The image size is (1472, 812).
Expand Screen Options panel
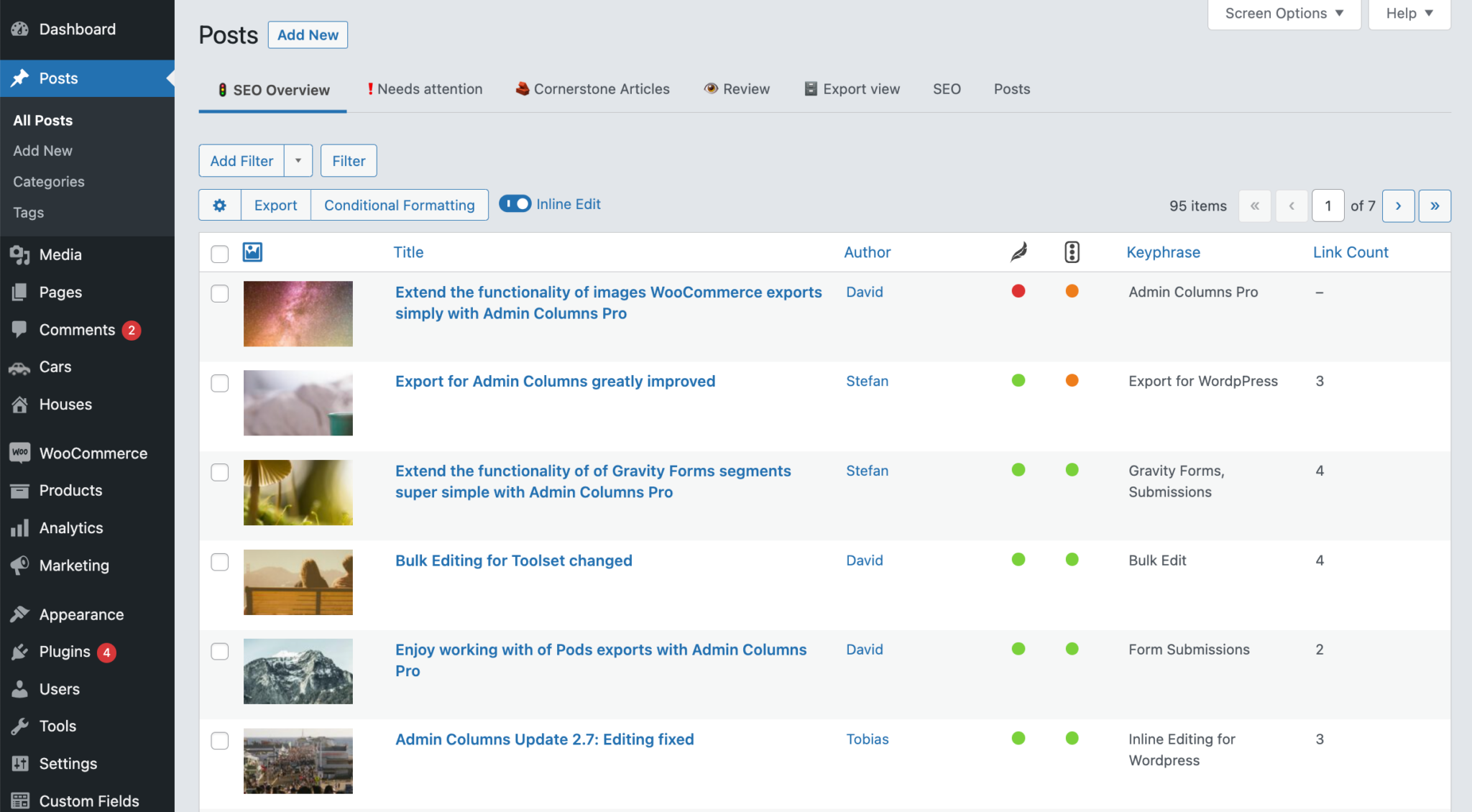1284,14
